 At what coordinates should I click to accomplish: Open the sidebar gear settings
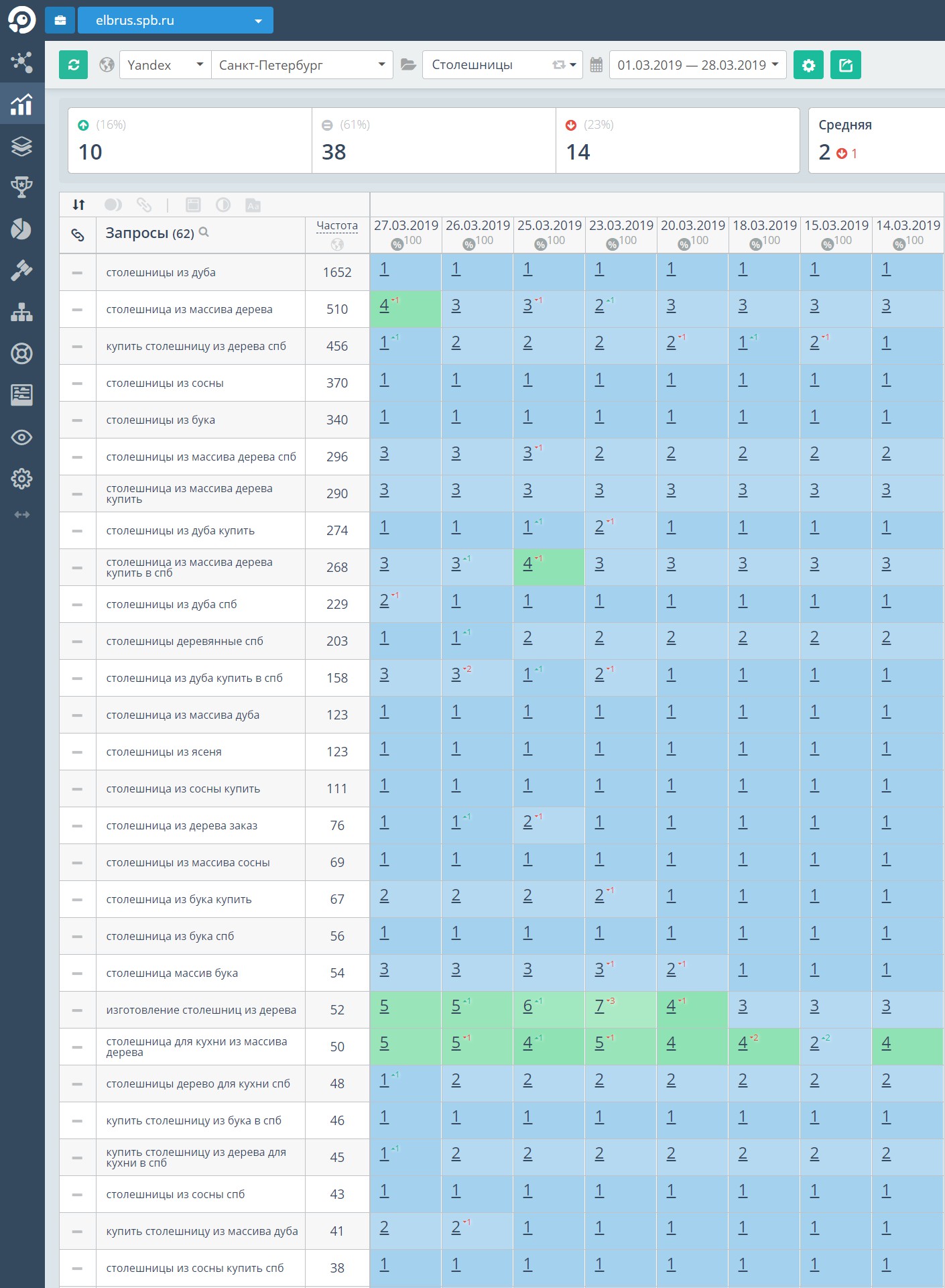(x=21, y=479)
